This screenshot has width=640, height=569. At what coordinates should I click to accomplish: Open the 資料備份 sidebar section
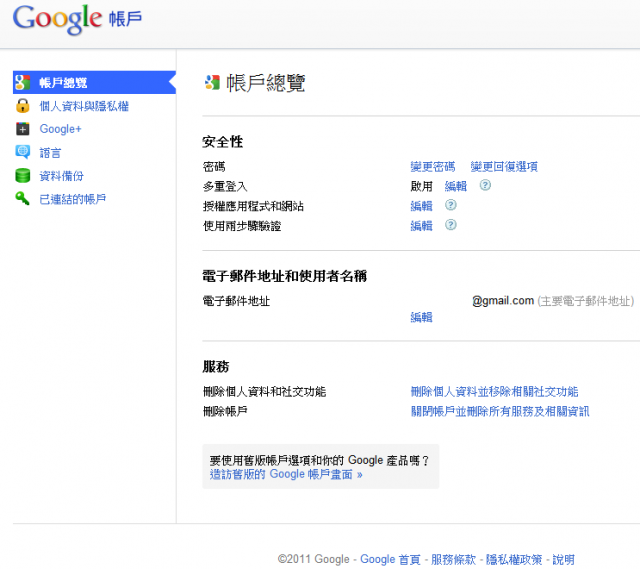coord(62,176)
